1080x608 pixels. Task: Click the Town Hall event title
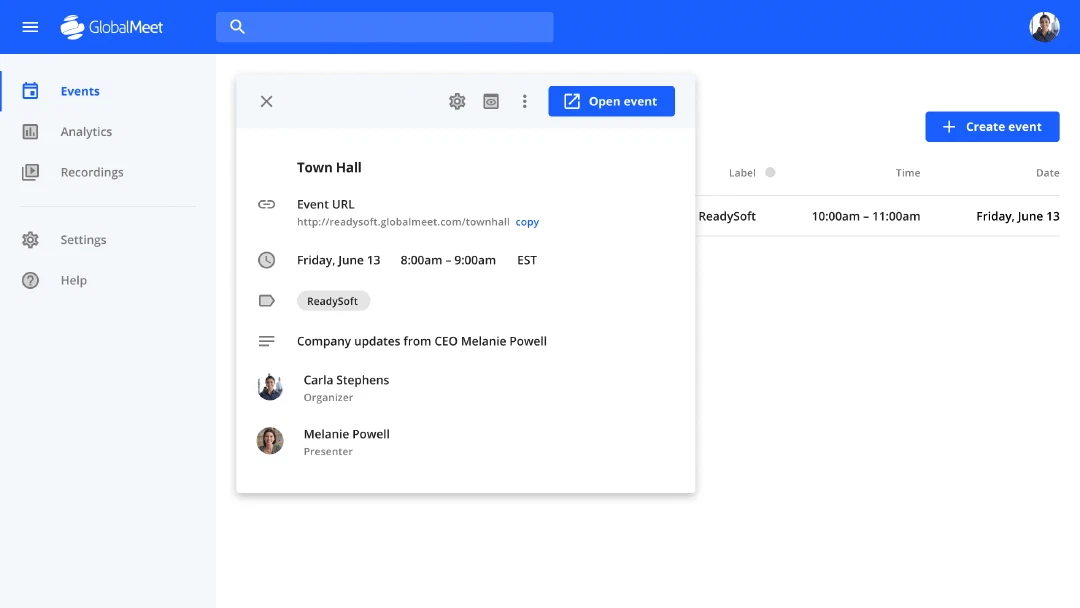coord(329,167)
